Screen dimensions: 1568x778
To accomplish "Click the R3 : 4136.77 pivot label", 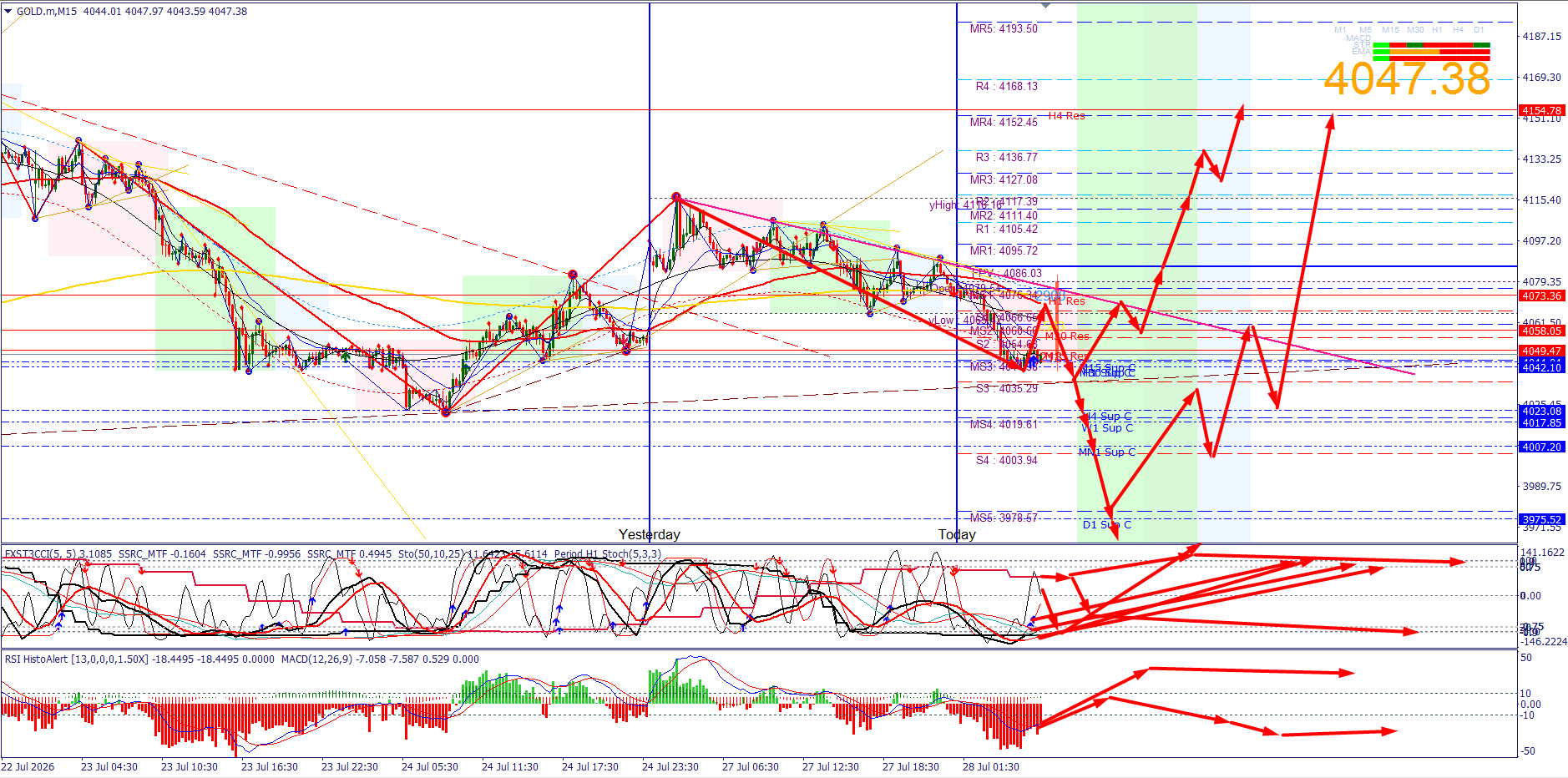I will 1006,157.
